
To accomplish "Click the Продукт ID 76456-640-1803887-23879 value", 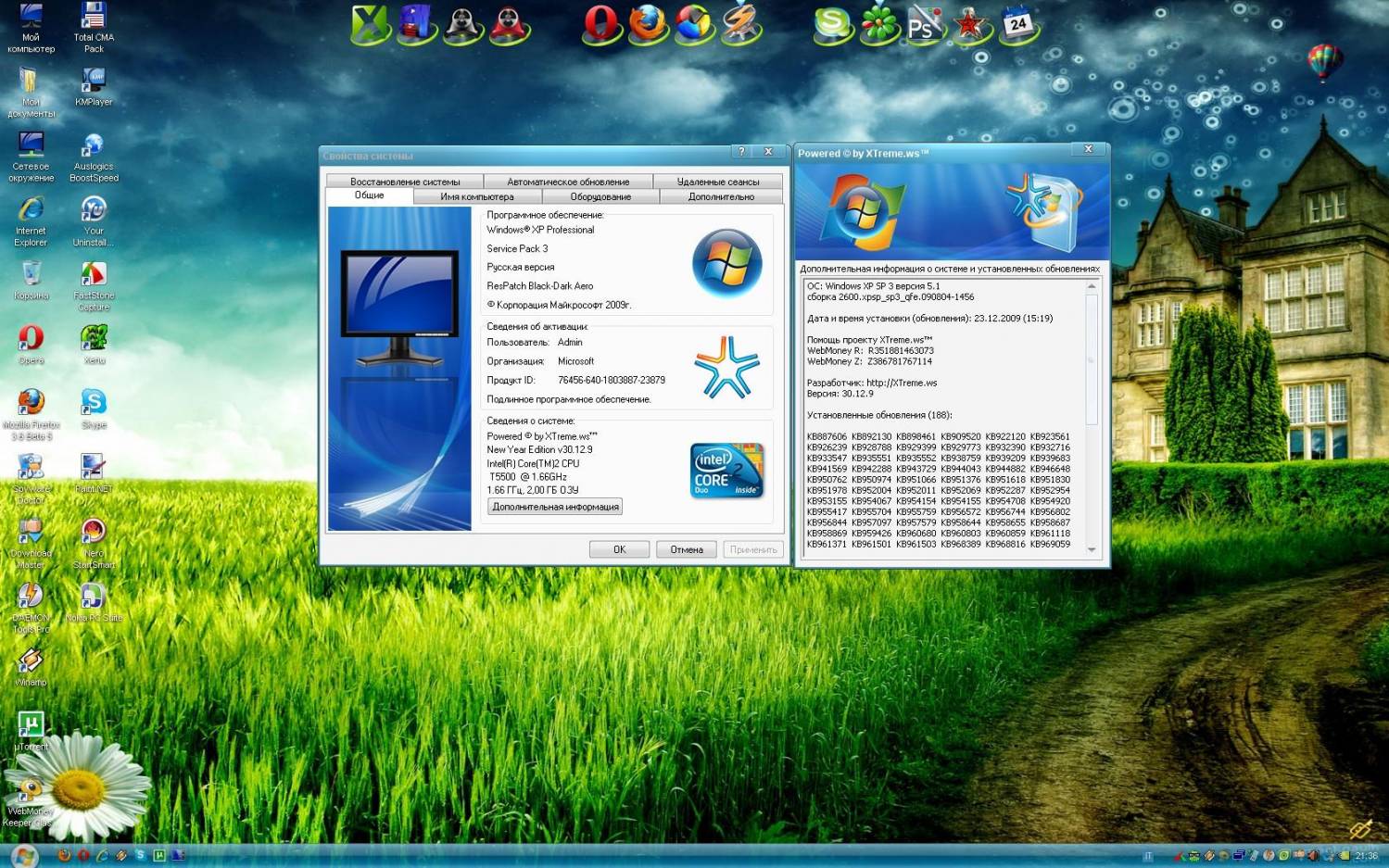I will [x=612, y=380].
